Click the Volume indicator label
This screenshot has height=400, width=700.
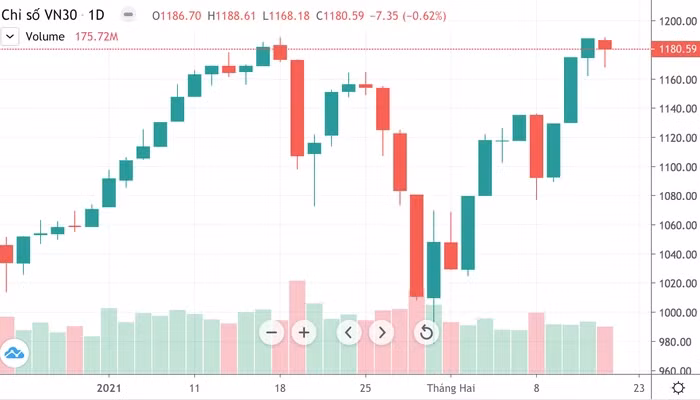(45, 37)
